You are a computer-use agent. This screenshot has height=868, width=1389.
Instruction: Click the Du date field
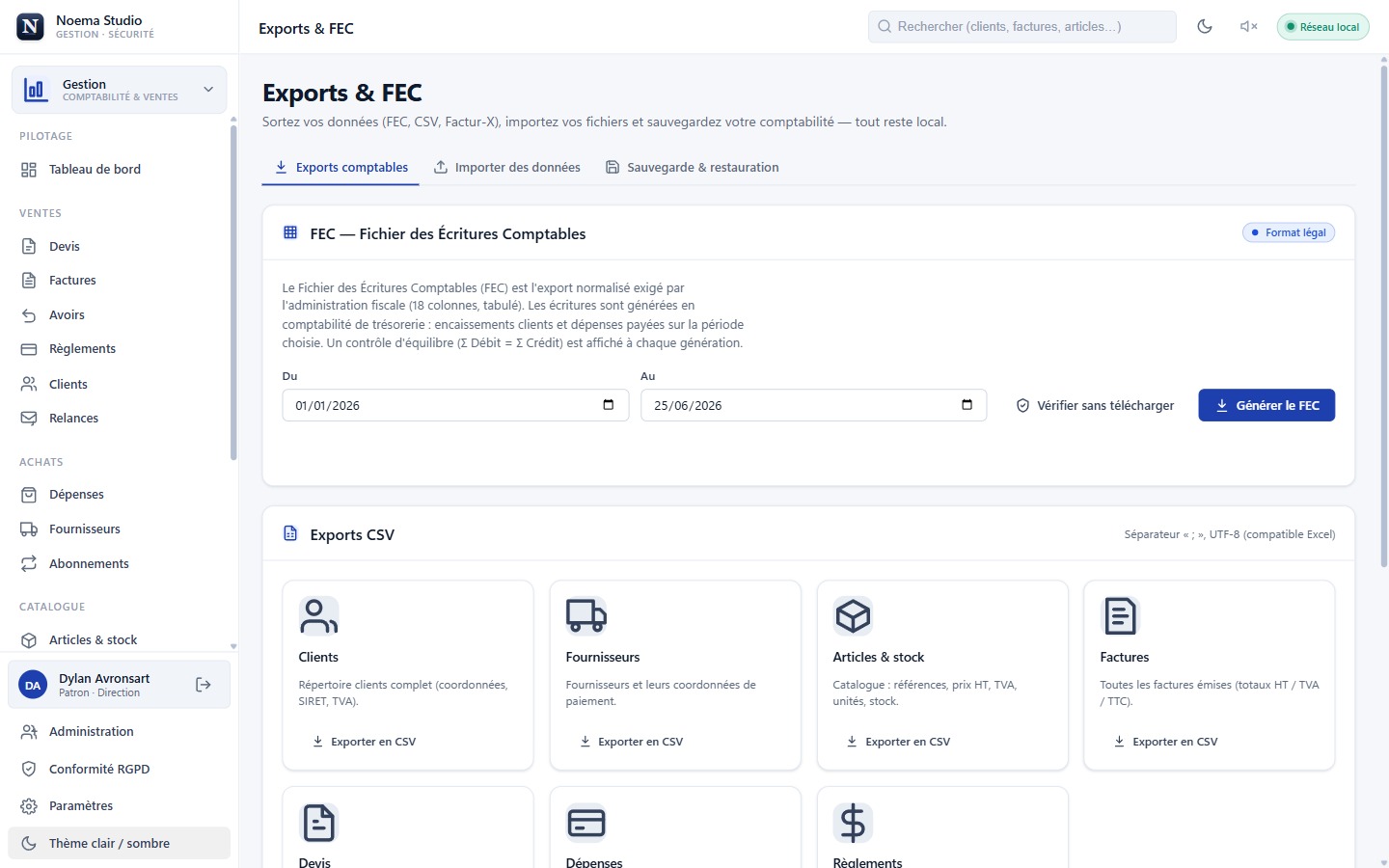click(x=455, y=405)
